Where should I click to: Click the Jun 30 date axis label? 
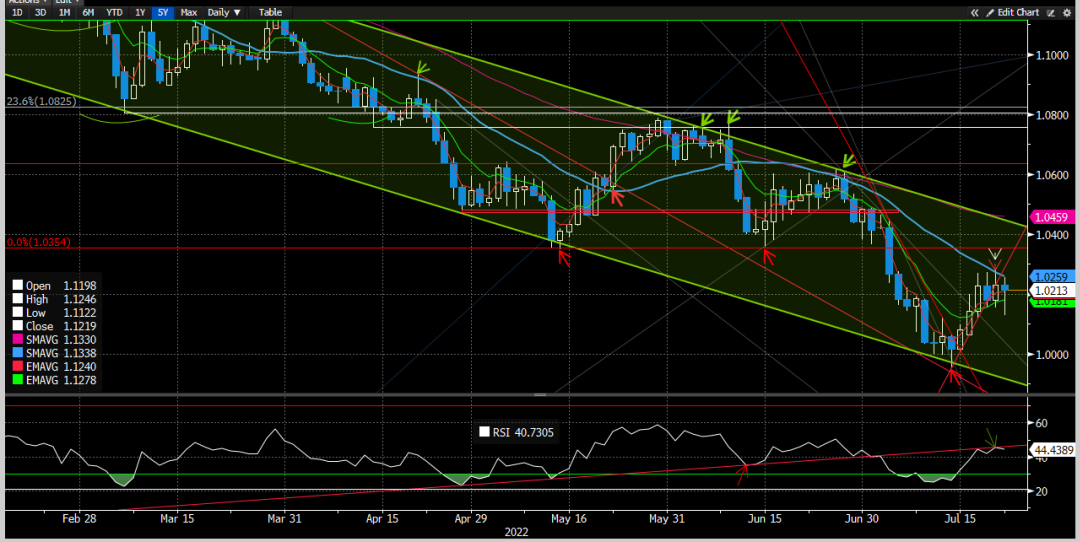pos(862,519)
